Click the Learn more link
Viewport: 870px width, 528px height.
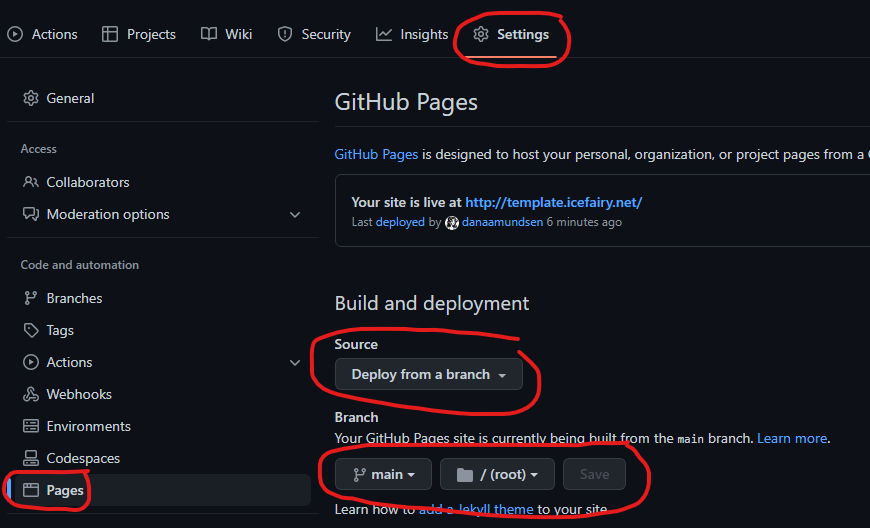pos(792,438)
